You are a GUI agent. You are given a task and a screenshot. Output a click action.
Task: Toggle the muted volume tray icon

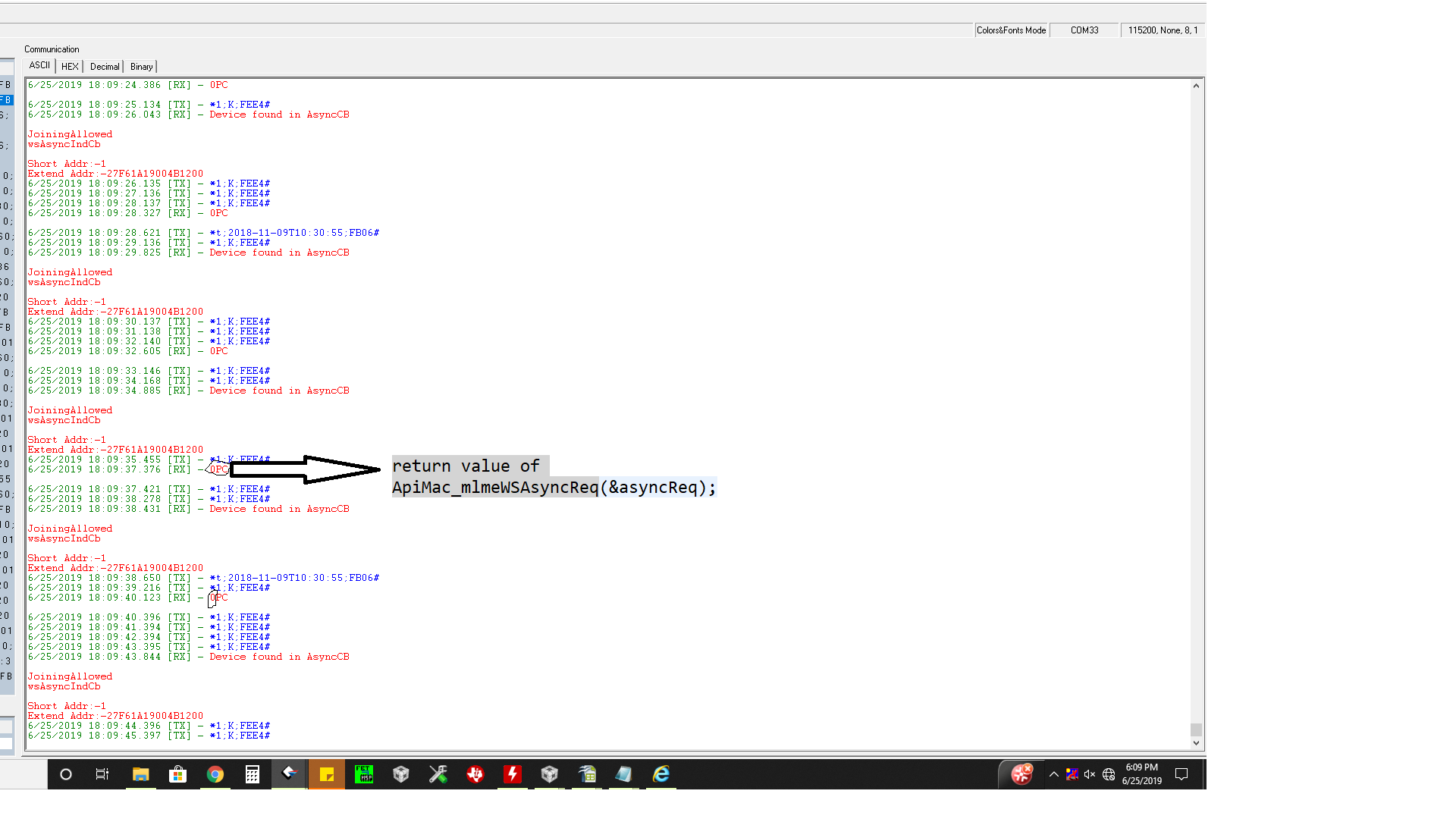tap(1090, 774)
